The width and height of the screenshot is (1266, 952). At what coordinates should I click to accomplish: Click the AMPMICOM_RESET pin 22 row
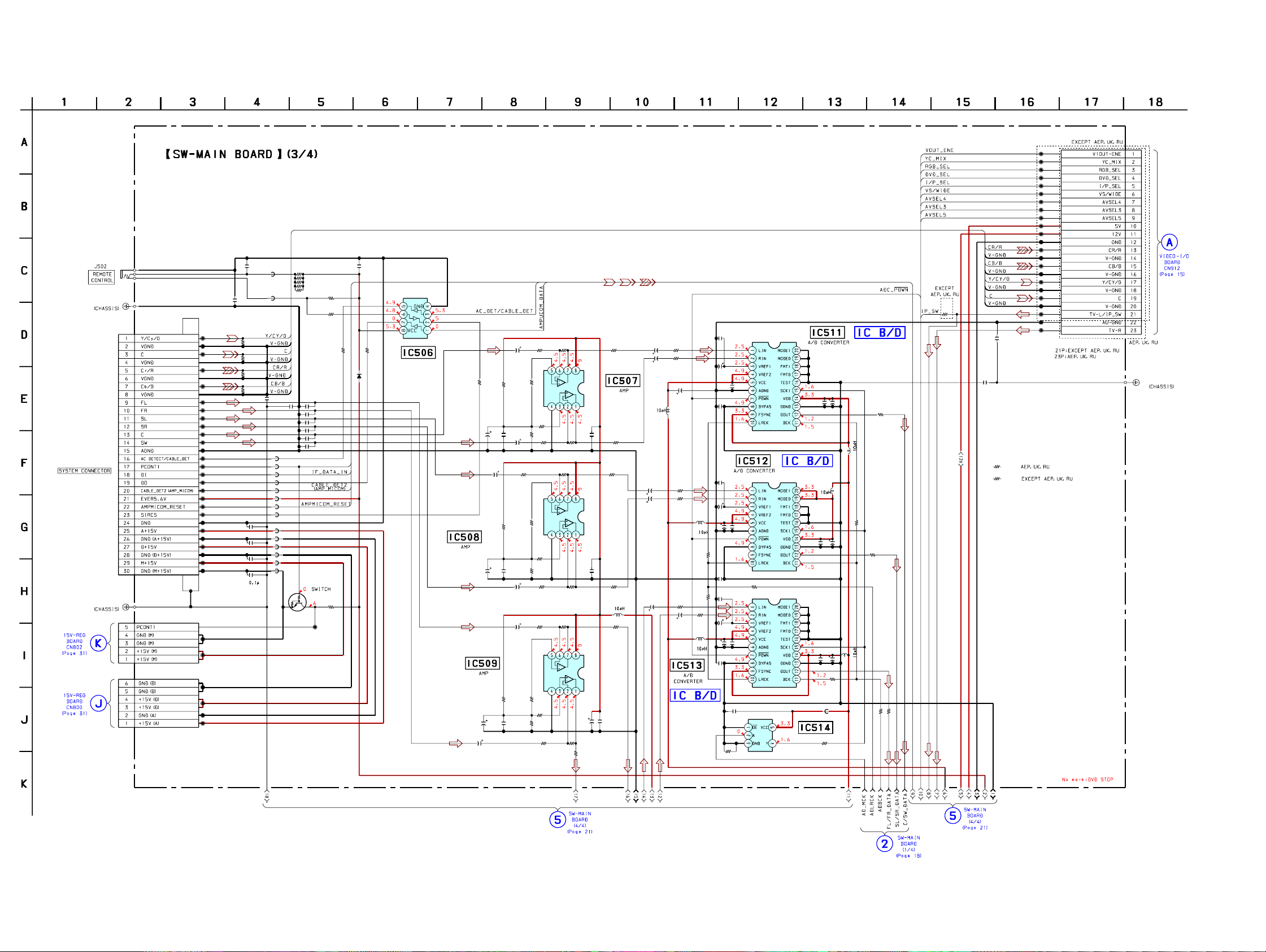click(159, 507)
